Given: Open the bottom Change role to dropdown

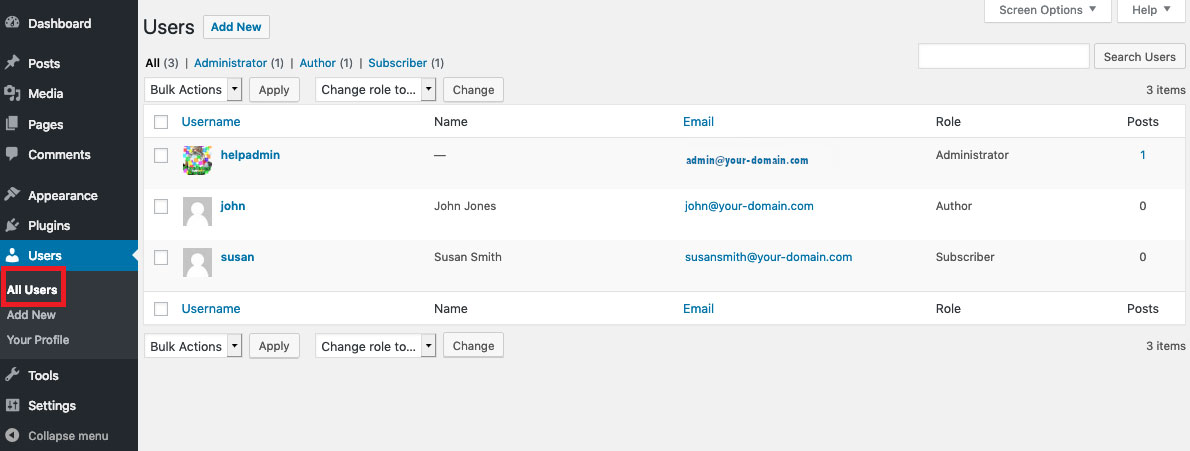Looking at the screenshot, I should [376, 346].
